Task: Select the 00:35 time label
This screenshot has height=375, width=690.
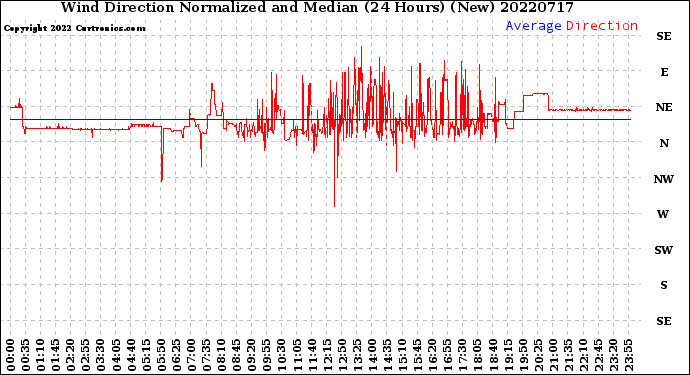Action: (26, 355)
